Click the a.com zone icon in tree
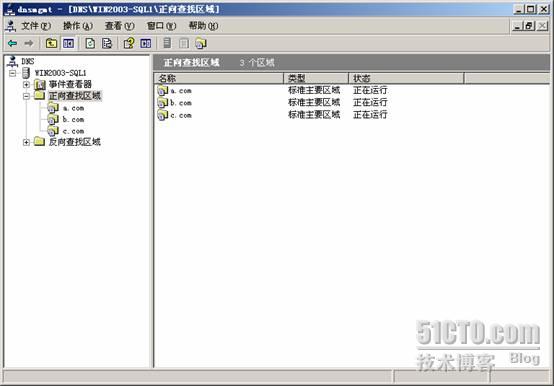The height and width of the screenshot is (386, 554). (53, 107)
